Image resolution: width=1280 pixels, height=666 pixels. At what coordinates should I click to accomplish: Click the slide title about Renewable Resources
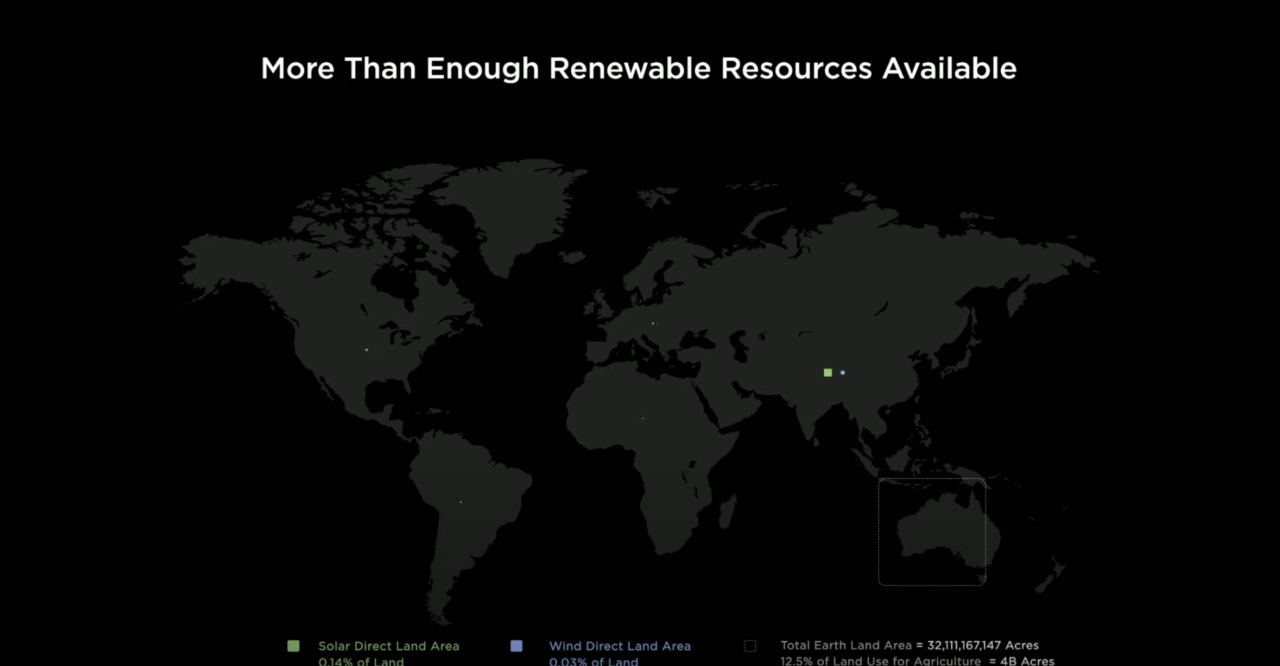point(638,69)
